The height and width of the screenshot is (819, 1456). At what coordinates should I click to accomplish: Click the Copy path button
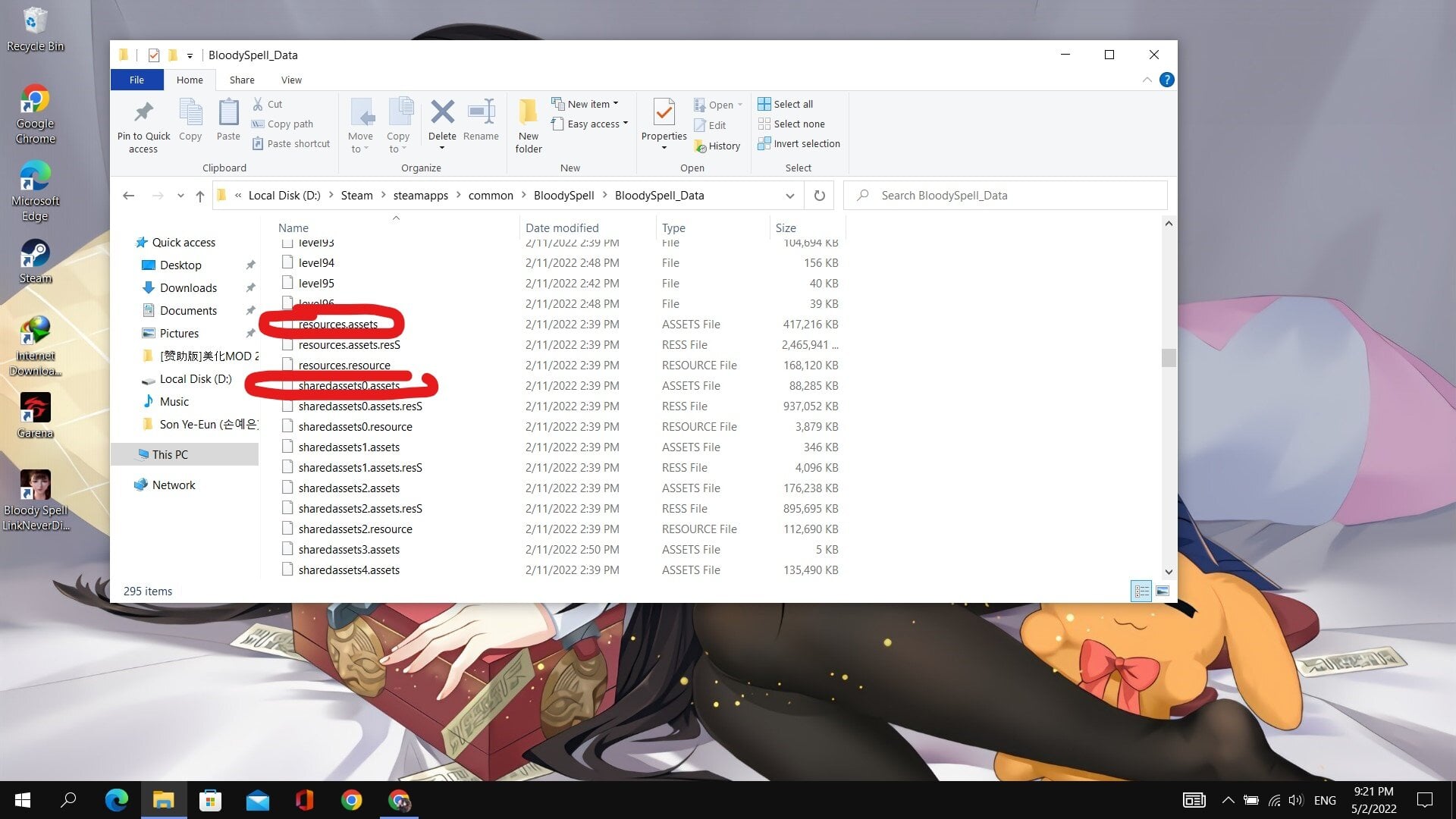(282, 124)
